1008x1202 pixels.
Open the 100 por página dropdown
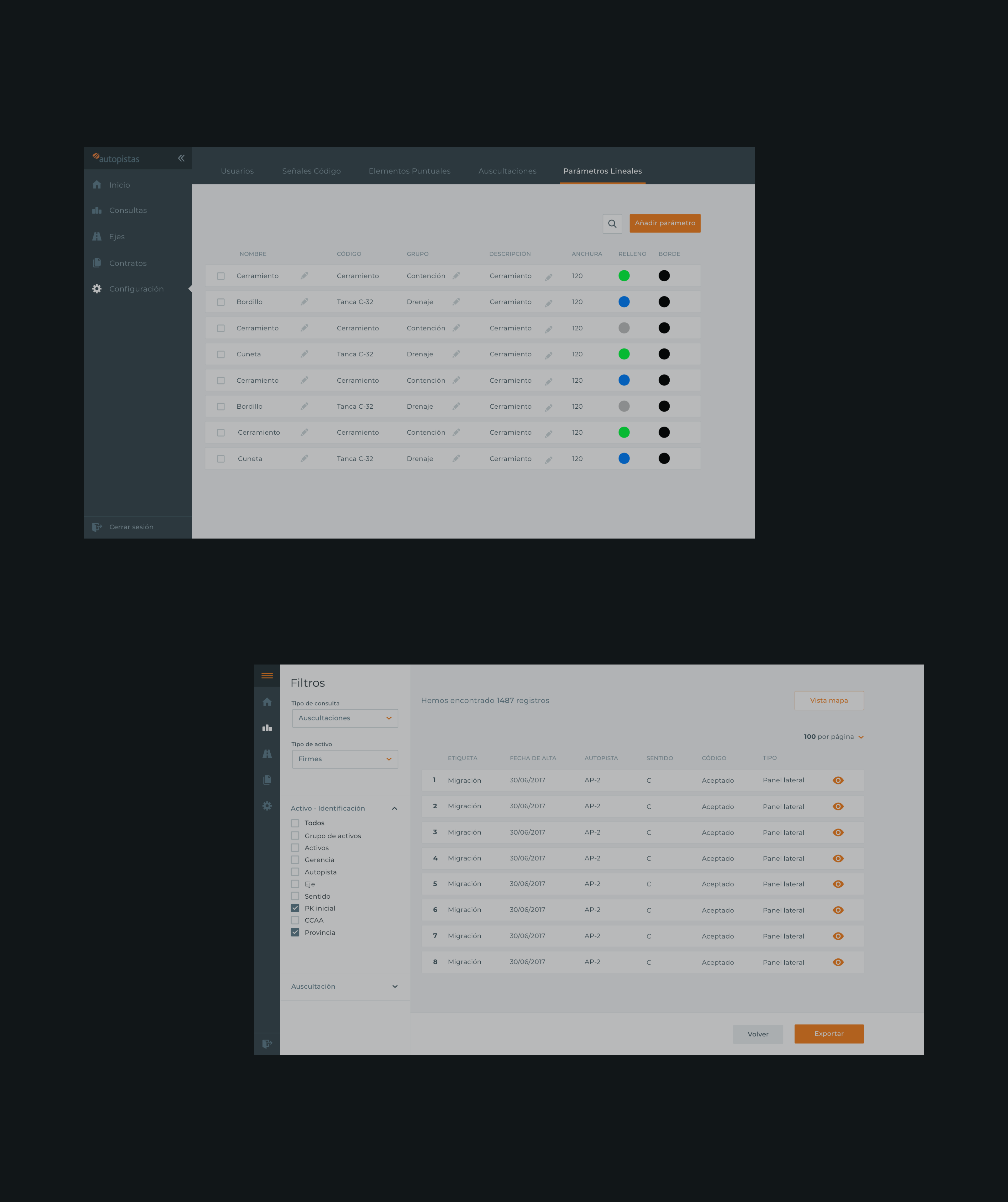pos(833,737)
